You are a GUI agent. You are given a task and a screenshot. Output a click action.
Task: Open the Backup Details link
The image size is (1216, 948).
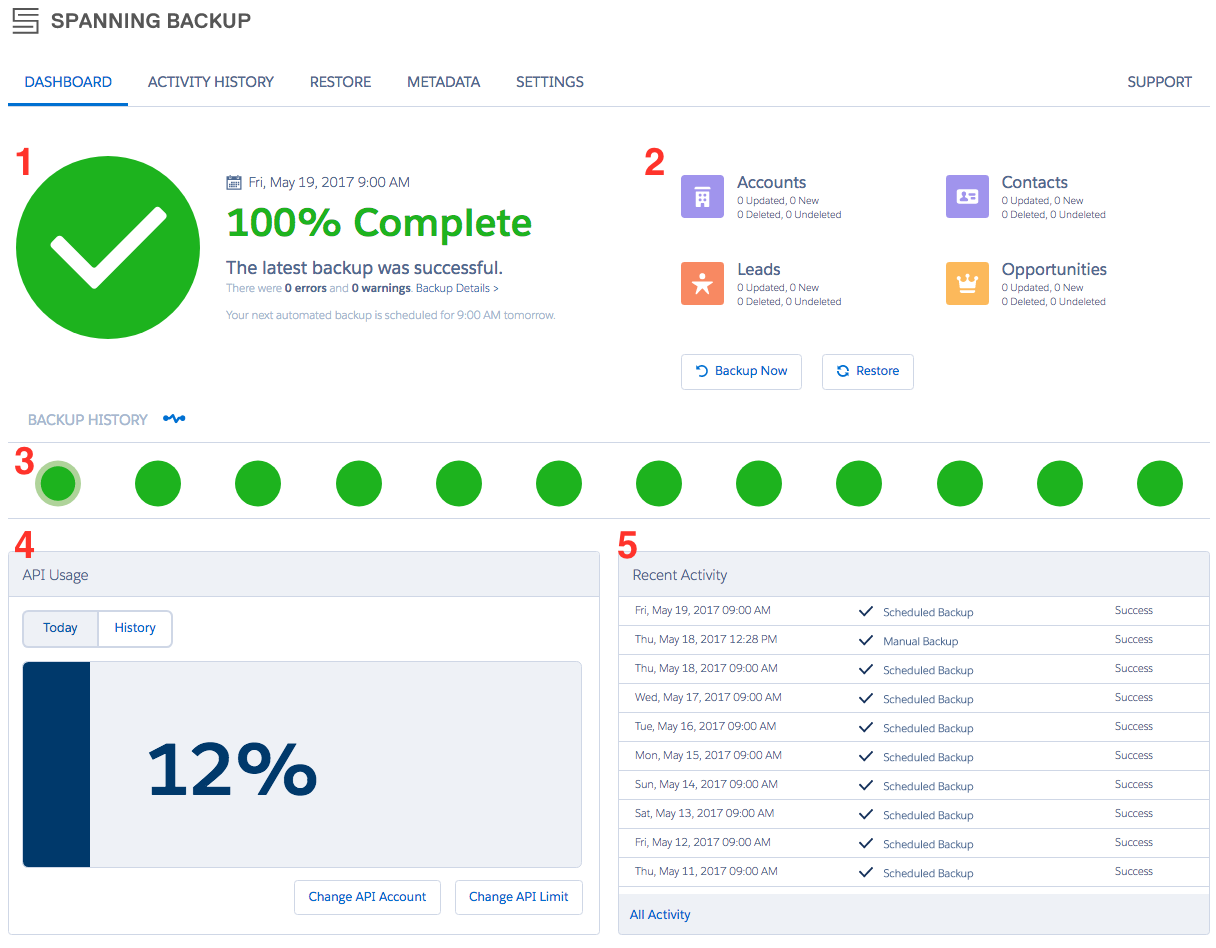[457, 288]
